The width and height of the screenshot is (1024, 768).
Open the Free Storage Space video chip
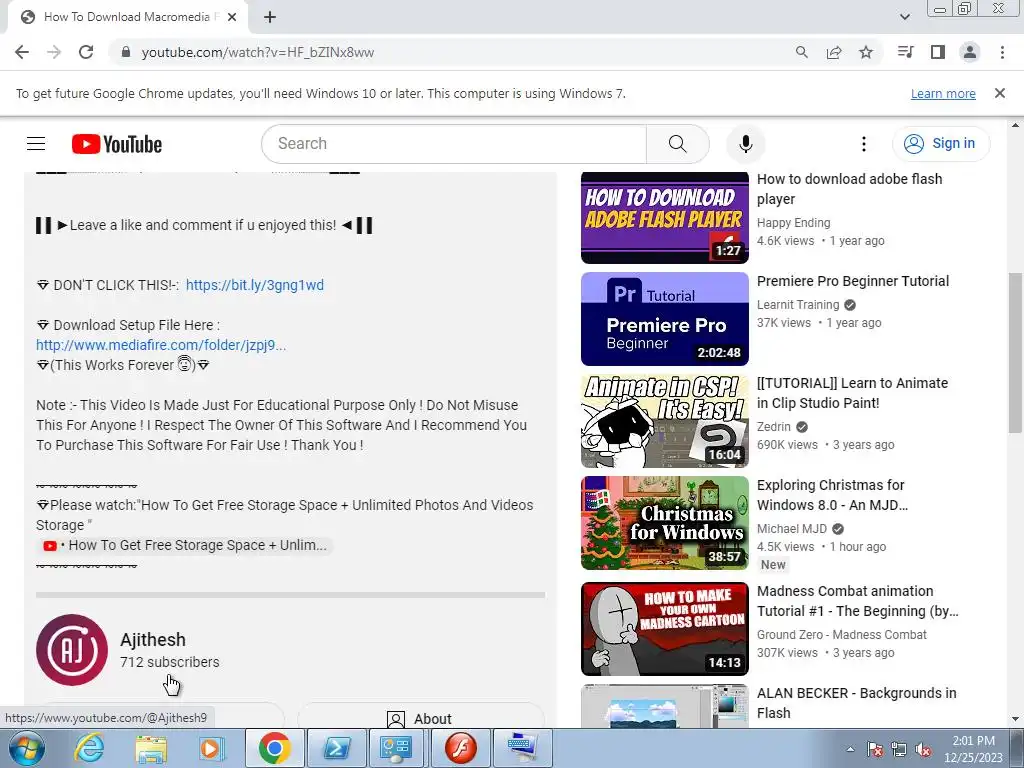[185, 545]
